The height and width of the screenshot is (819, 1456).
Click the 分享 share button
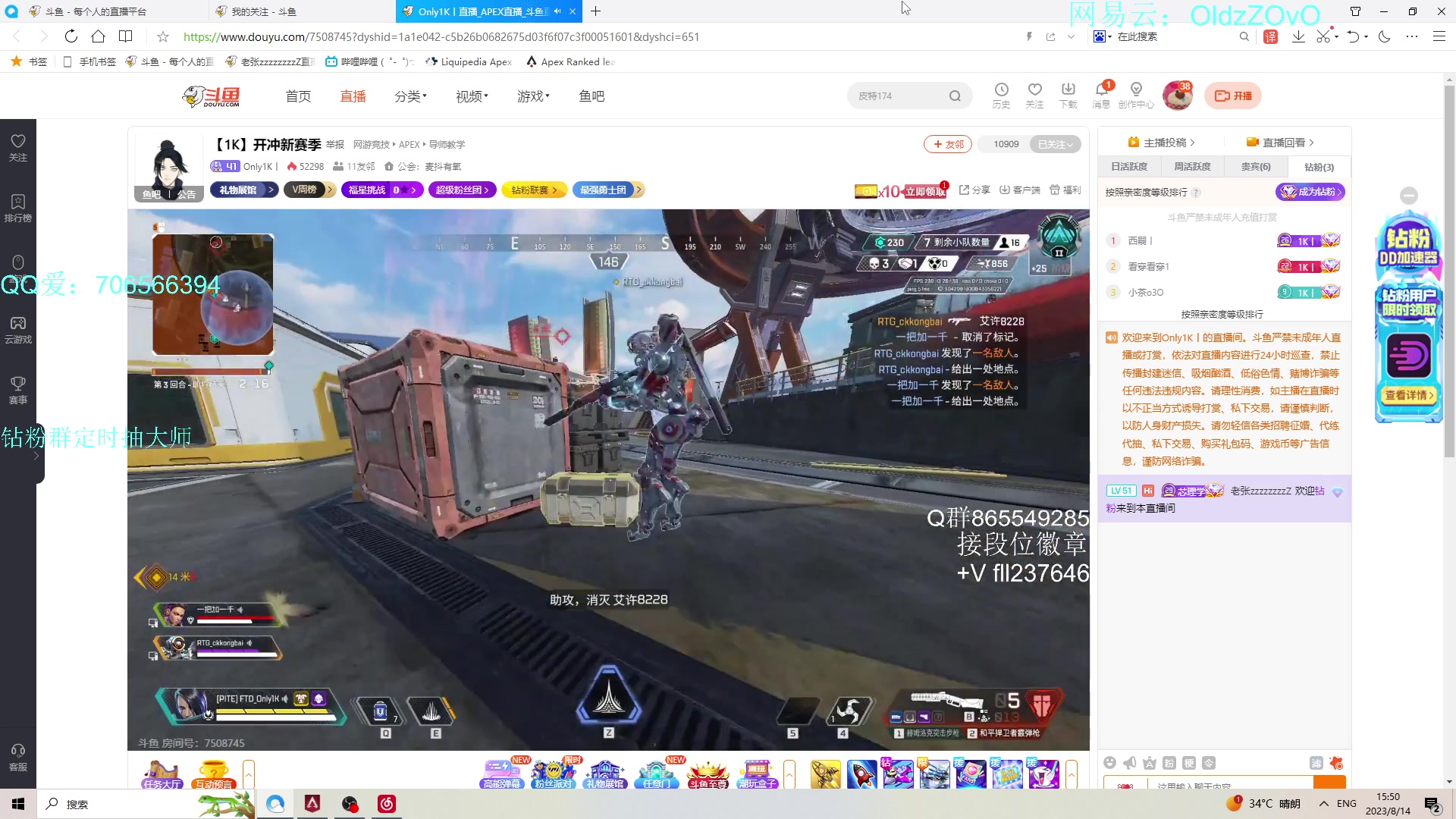point(975,190)
